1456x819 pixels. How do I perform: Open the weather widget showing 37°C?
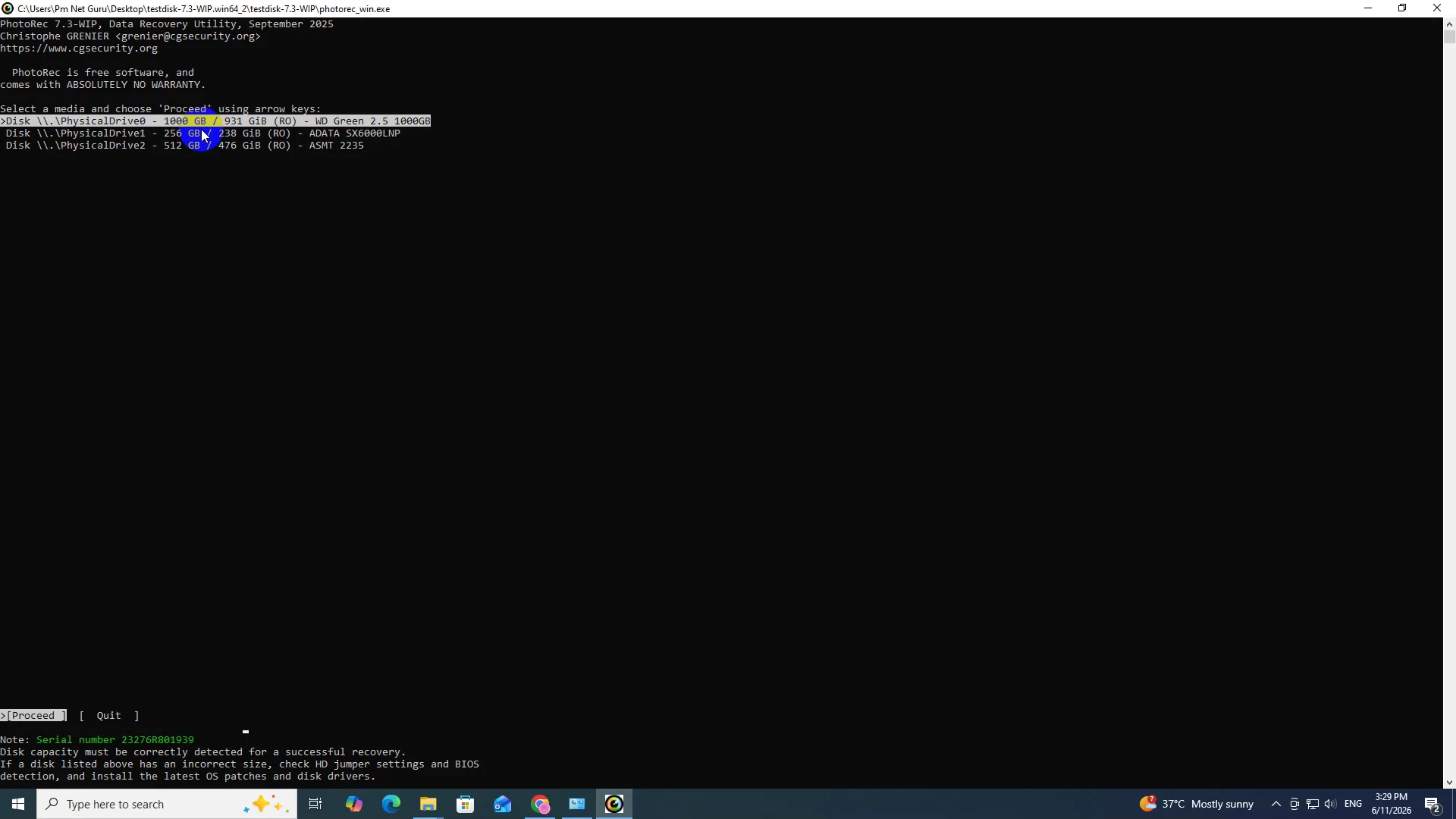1196,804
